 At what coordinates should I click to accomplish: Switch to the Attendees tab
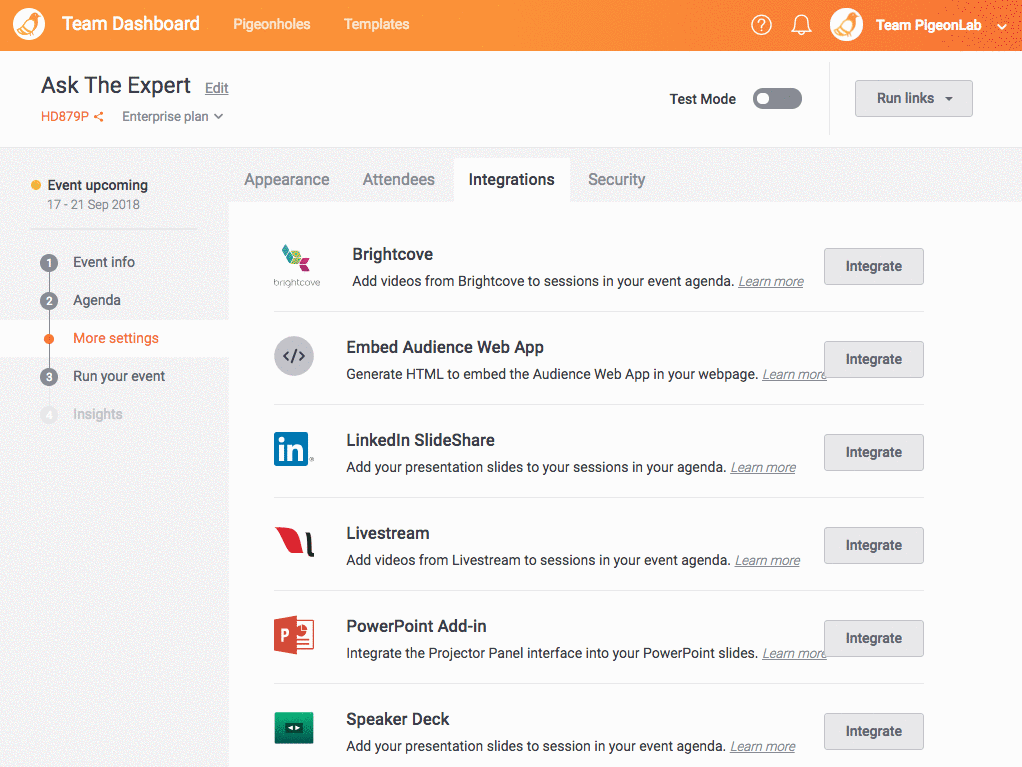point(399,179)
